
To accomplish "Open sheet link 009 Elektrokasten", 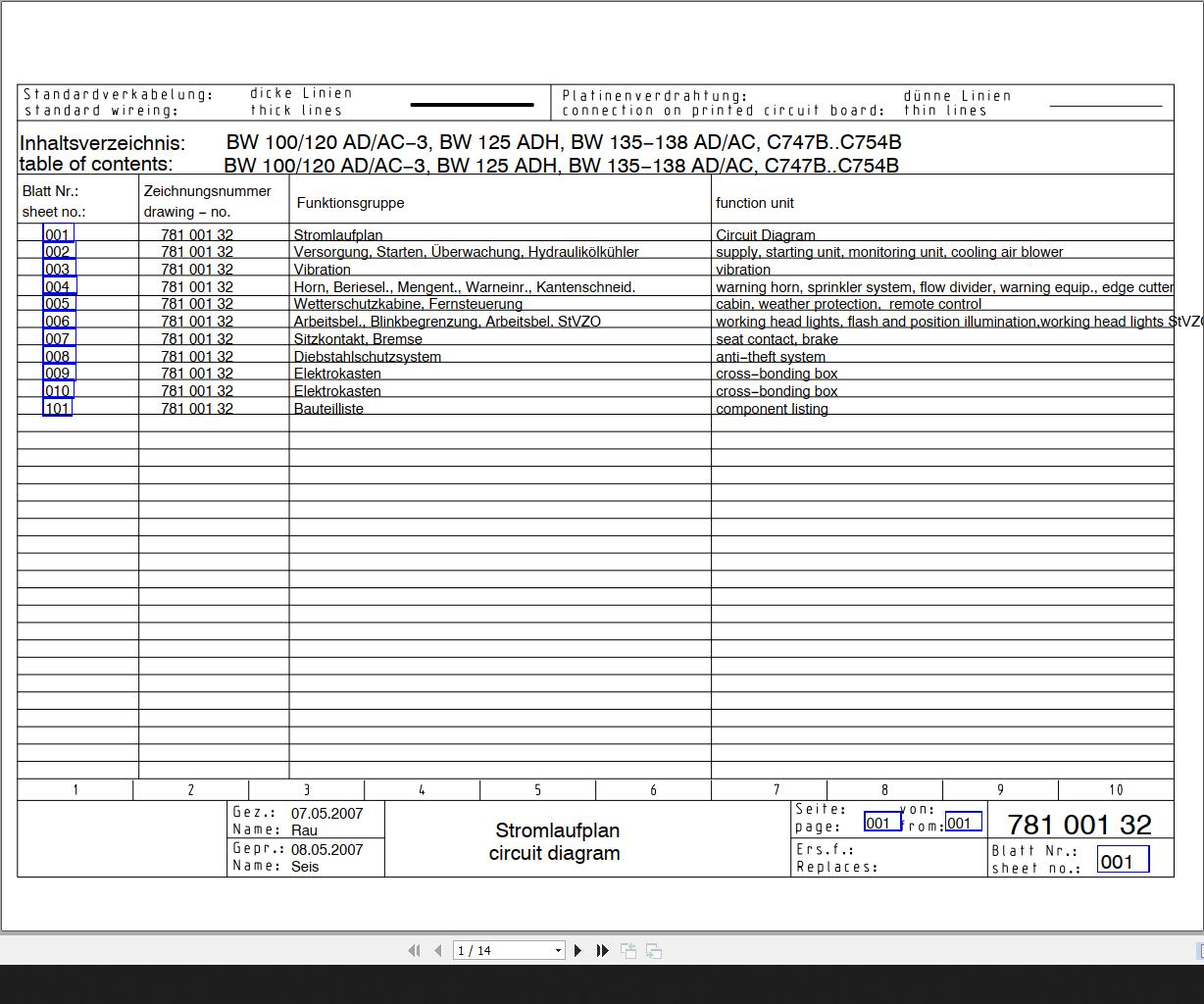I will pos(59,373).
